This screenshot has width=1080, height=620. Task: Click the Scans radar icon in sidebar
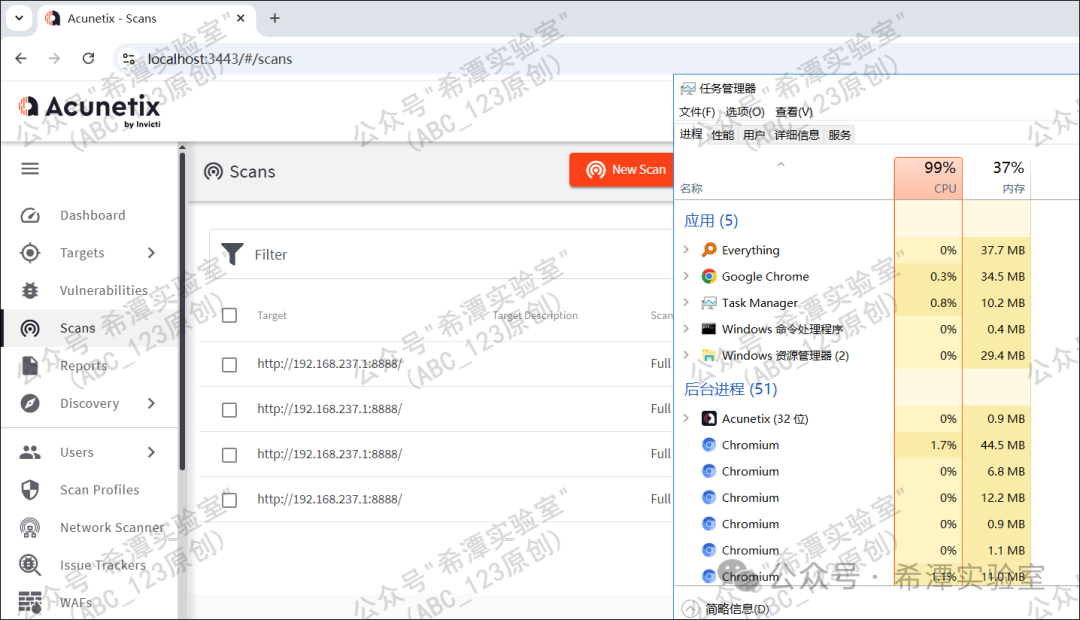(30, 329)
